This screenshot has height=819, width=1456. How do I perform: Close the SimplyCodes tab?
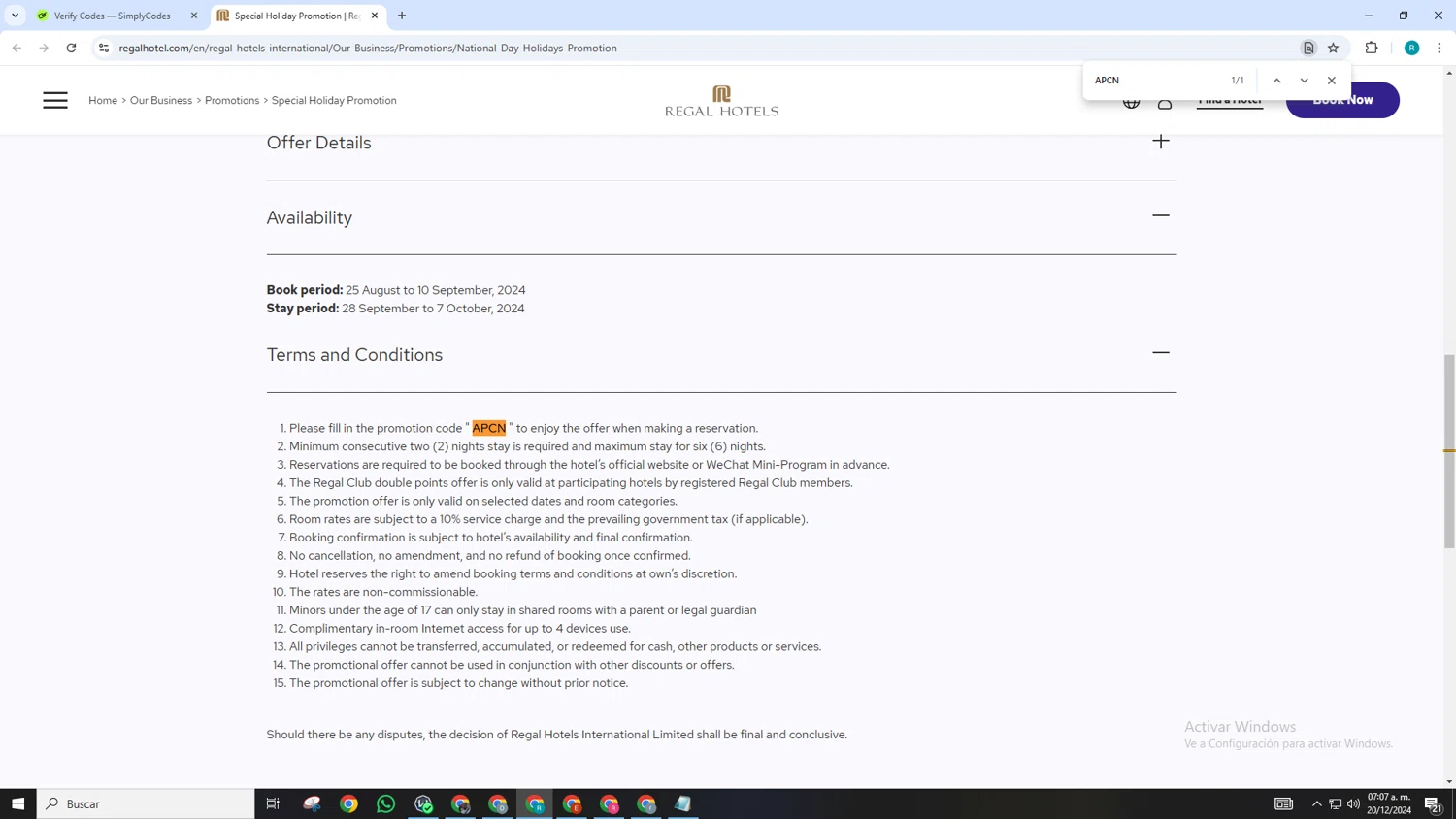click(x=194, y=16)
